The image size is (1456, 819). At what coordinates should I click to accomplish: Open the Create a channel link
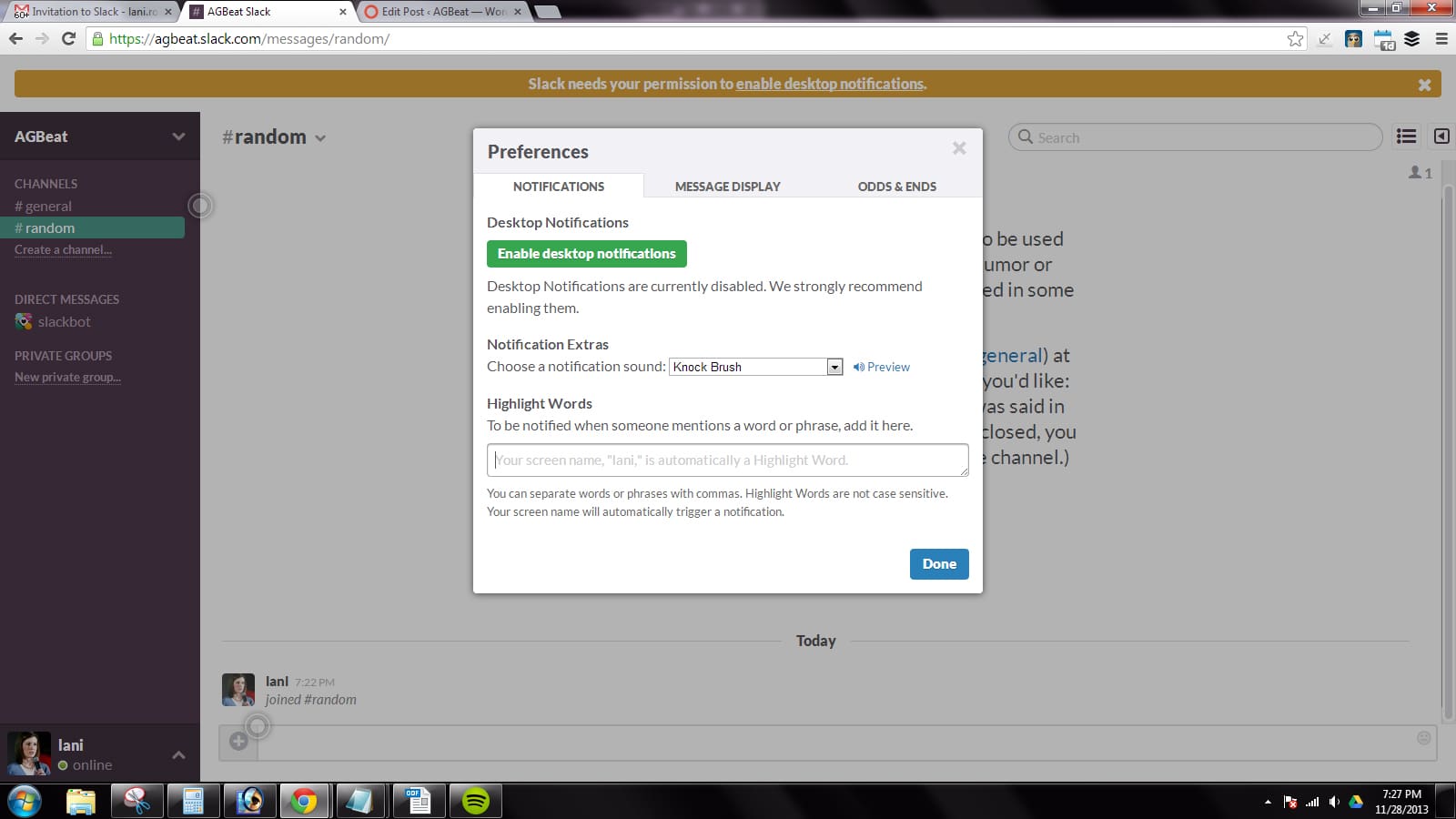tap(63, 250)
